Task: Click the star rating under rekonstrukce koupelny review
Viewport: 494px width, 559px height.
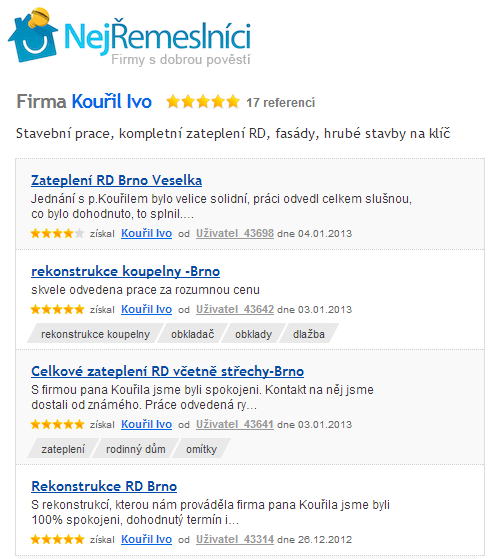Action: pos(57,309)
